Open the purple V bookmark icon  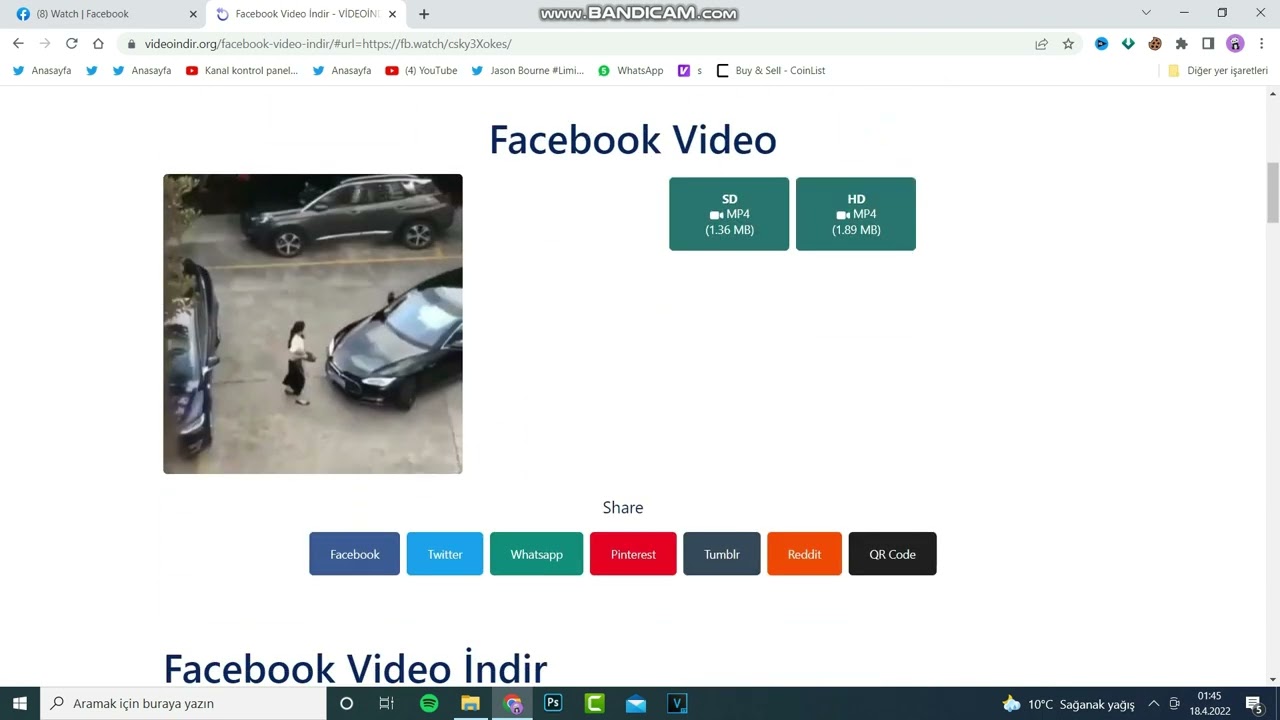point(684,71)
